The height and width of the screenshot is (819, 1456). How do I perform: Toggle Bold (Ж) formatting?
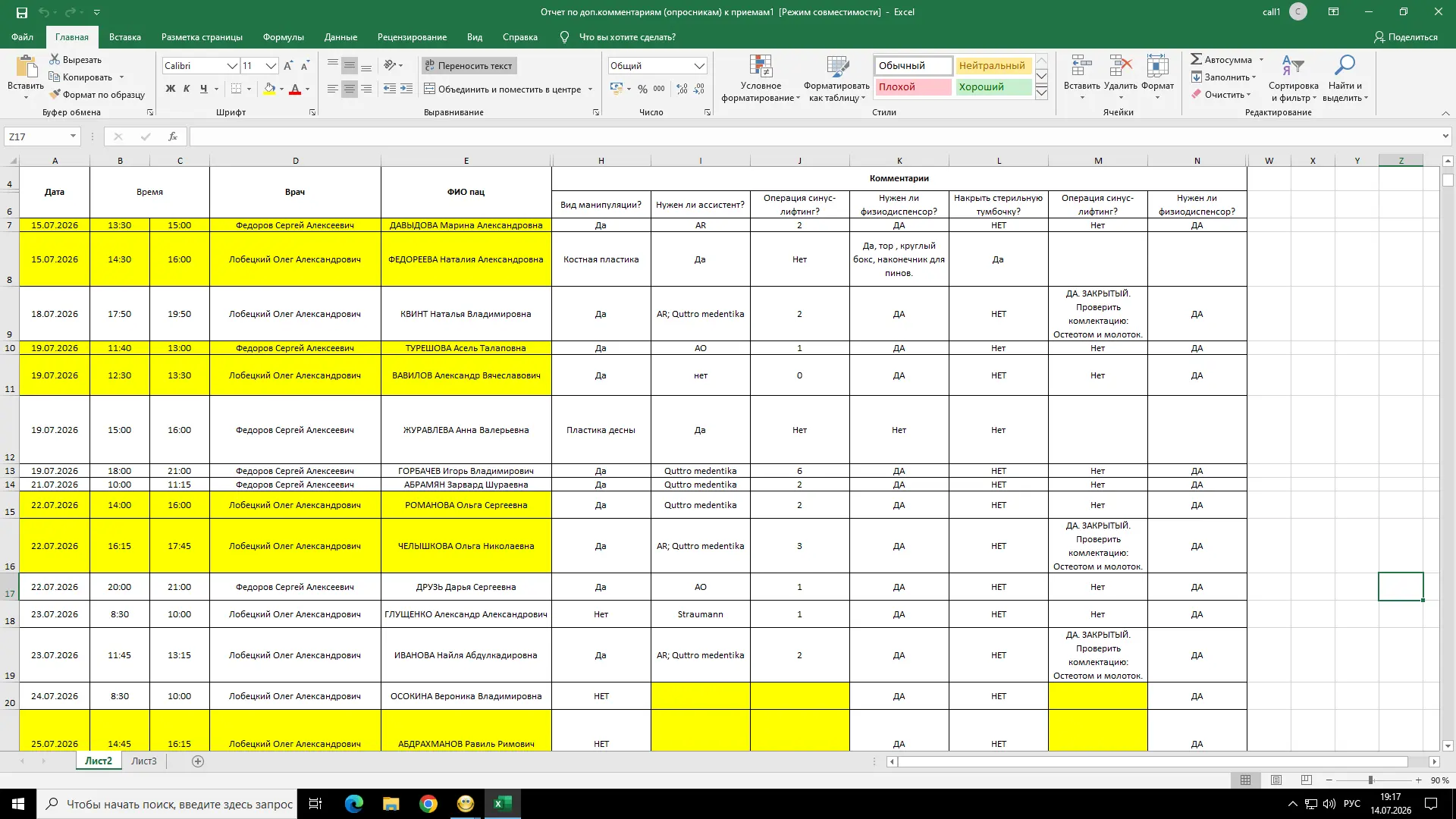coord(170,89)
